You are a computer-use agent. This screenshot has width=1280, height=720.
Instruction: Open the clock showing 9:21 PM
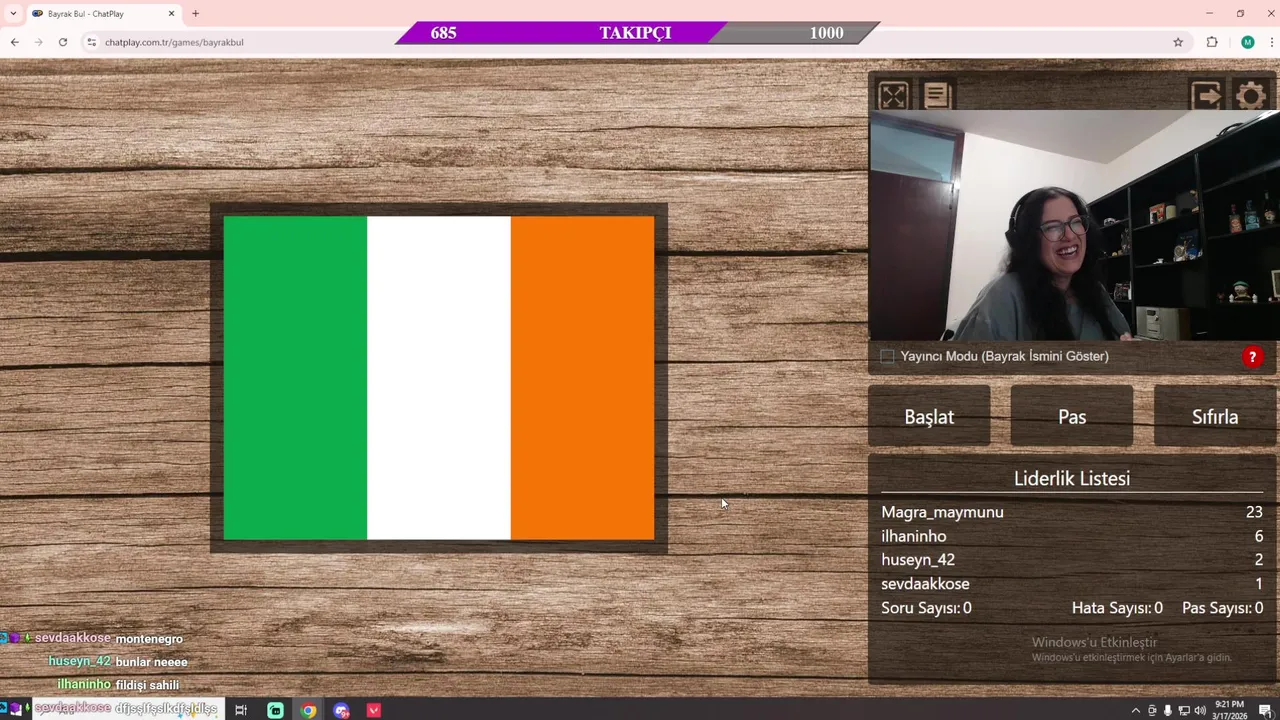click(1229, 710)
